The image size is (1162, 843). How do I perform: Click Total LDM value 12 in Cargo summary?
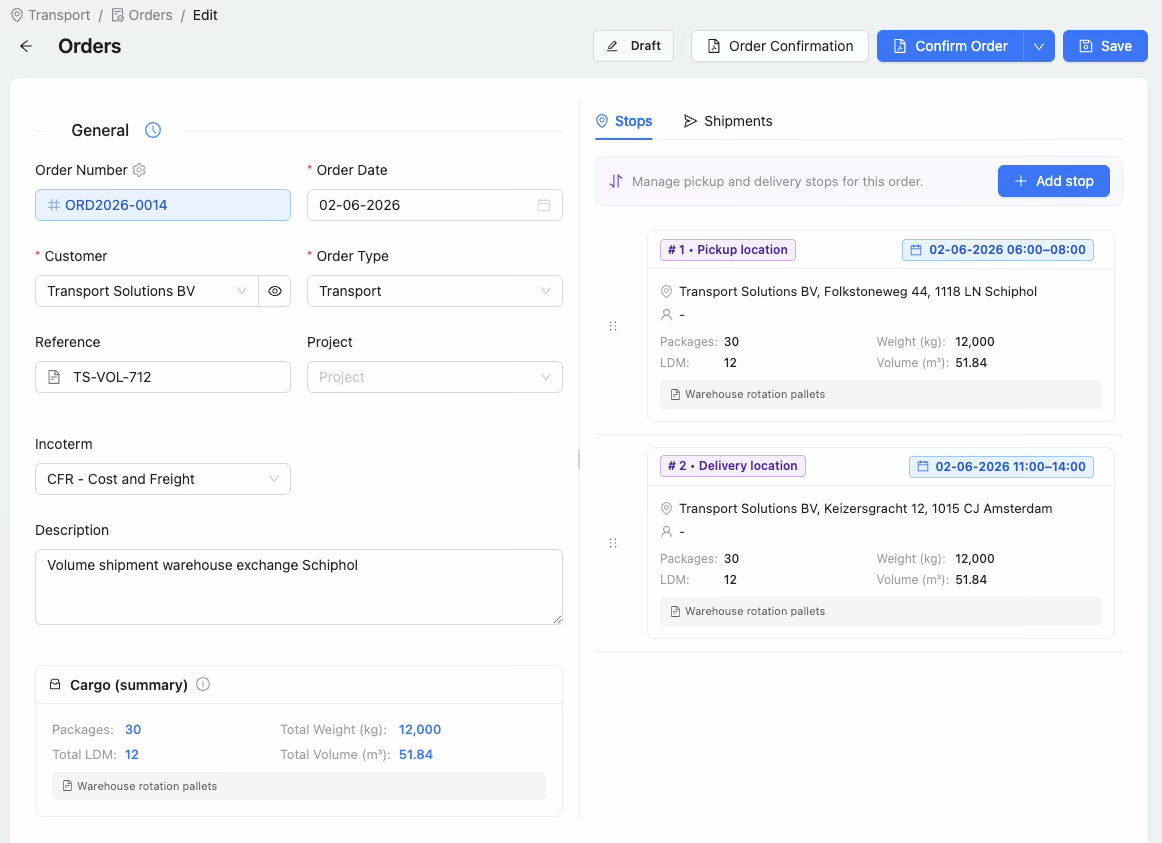(x=132, y=755)
